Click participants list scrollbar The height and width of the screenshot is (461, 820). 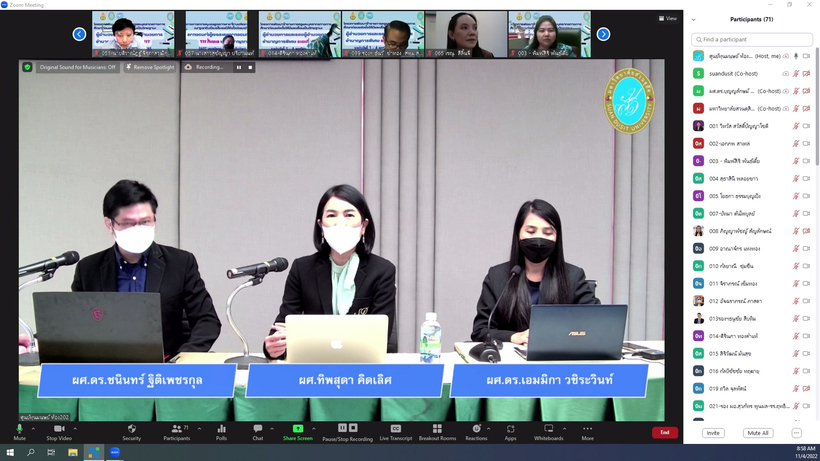pyautogui.click(x=817, y=107)
